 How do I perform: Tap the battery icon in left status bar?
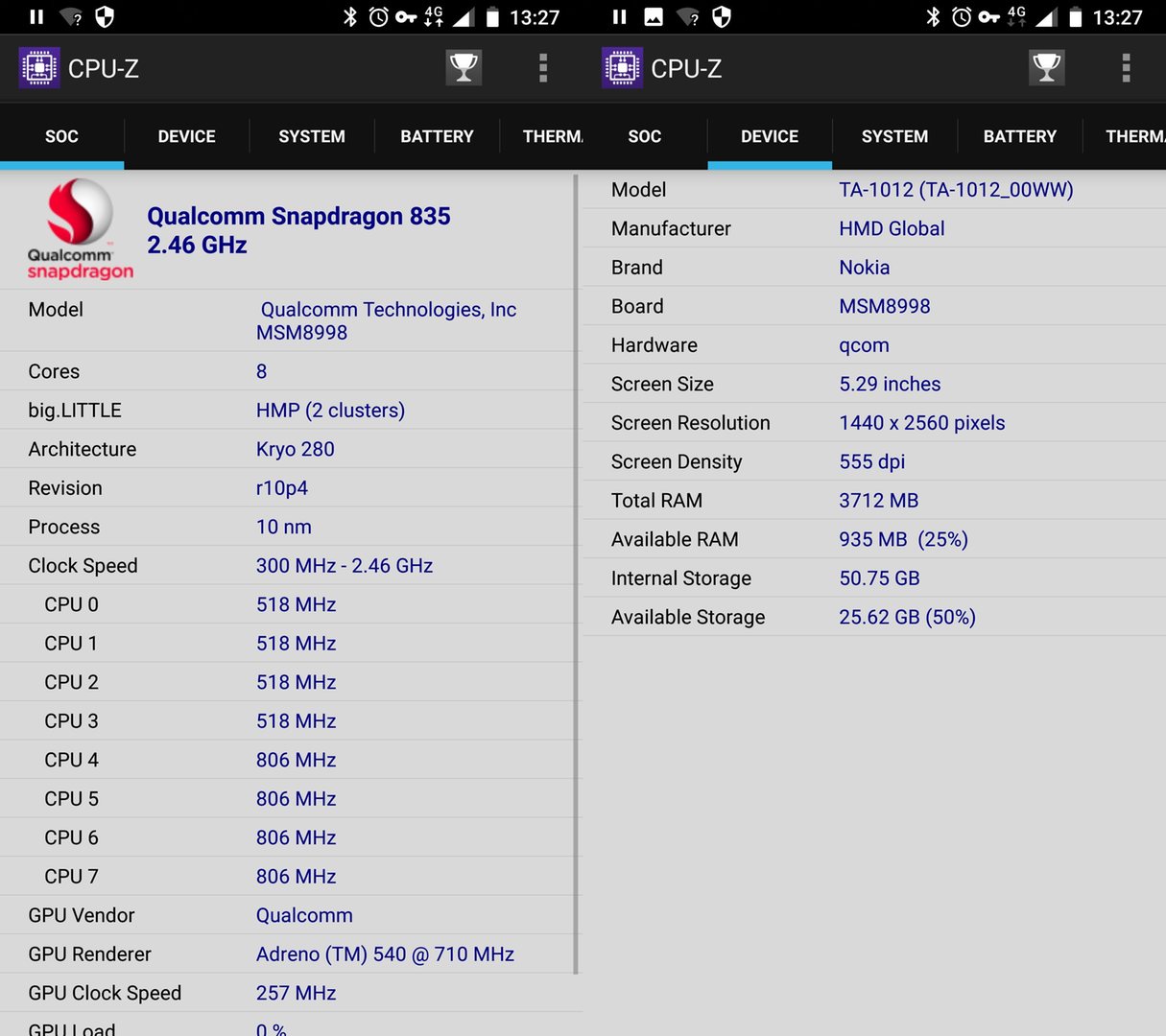(492, 17)
